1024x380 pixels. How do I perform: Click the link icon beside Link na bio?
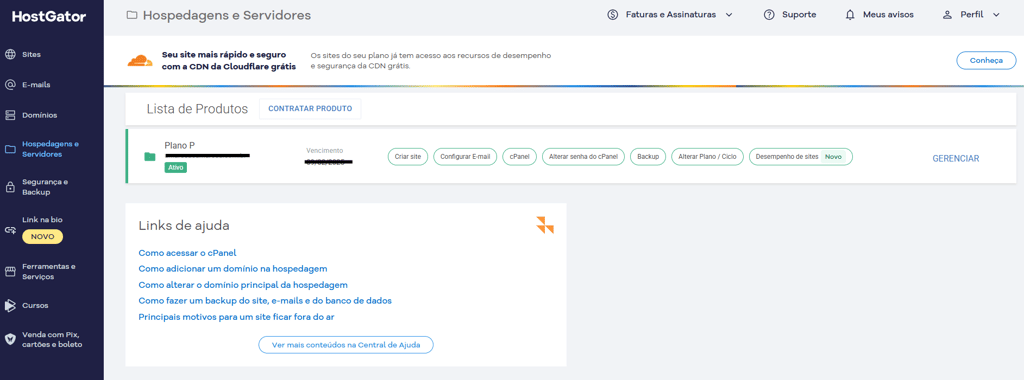point(10,230)
